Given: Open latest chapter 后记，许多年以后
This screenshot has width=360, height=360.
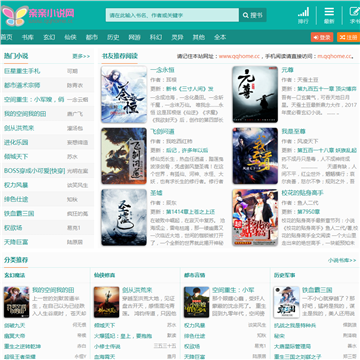Looking at the screenshot, I should [x=187, y=150].
